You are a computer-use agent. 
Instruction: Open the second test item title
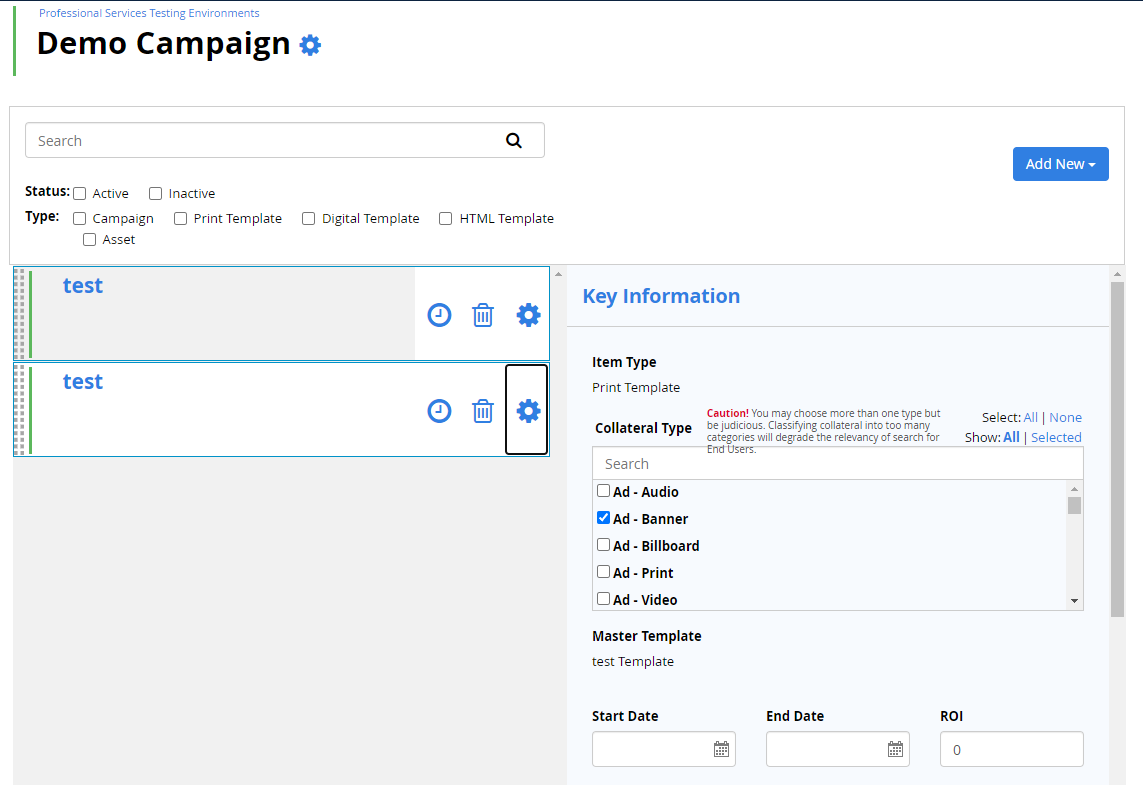click(82, 382)
